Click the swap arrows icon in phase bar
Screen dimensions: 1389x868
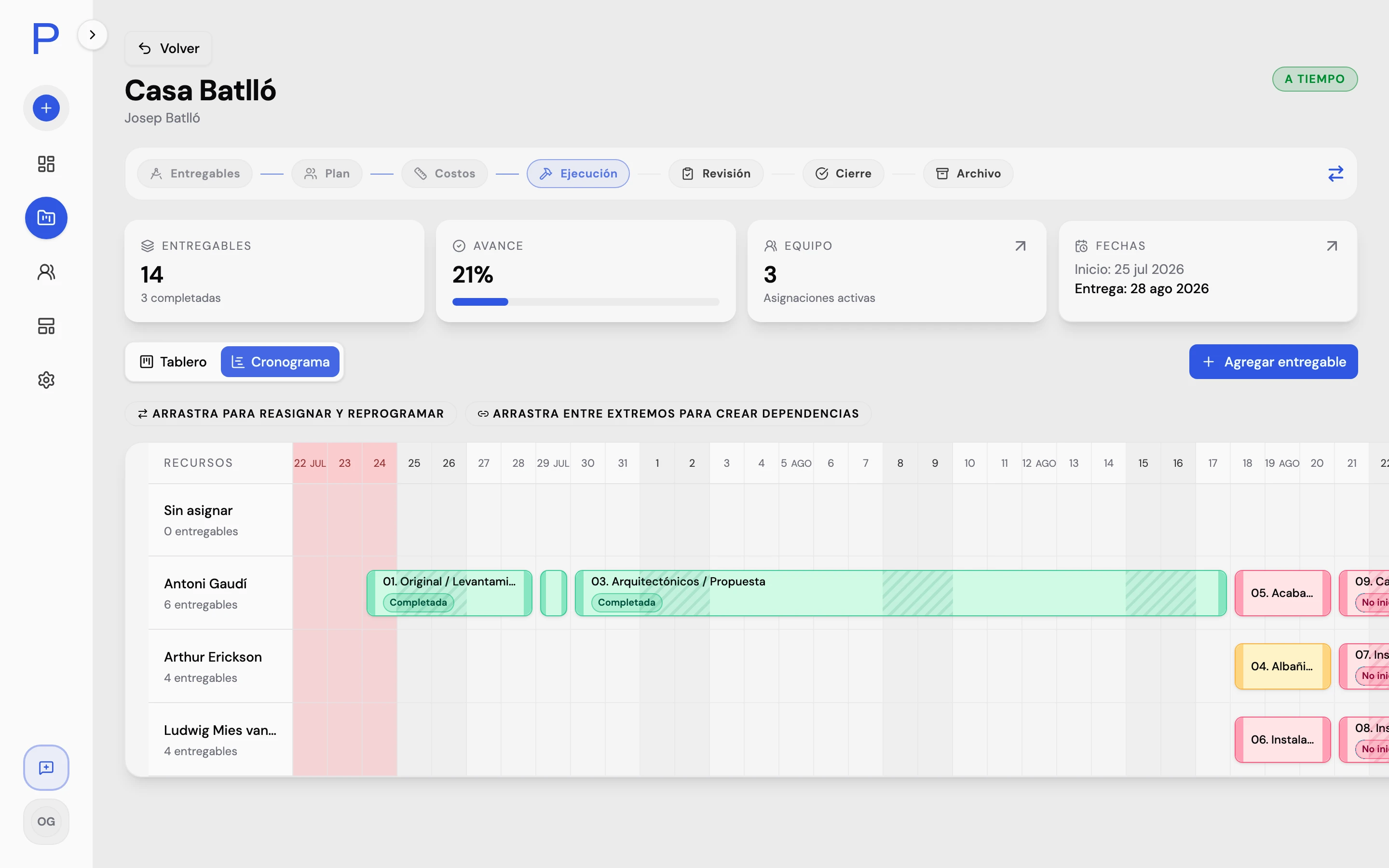(x=1335, y=174)
